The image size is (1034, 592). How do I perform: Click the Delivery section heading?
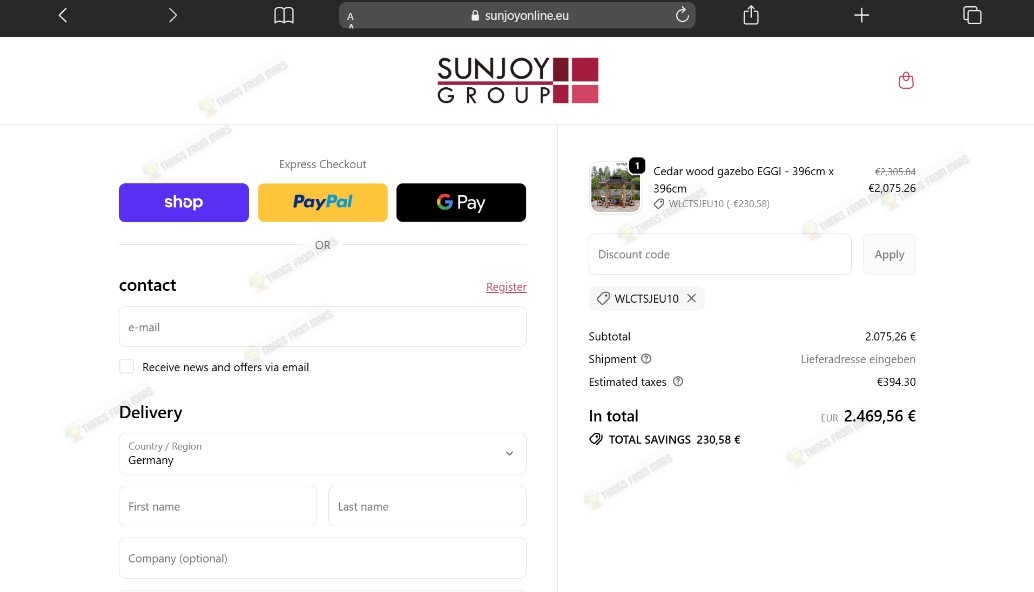coord(150,413)
